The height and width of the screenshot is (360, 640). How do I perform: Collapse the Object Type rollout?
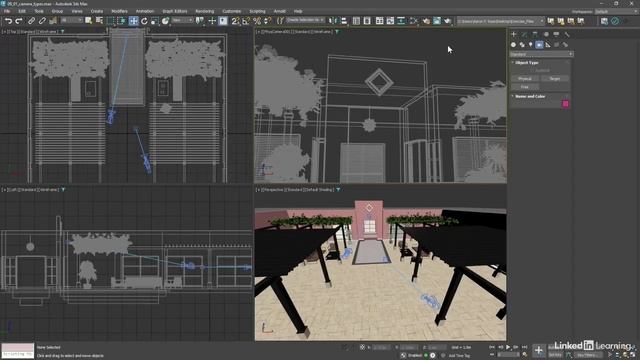tap(527, 63)
